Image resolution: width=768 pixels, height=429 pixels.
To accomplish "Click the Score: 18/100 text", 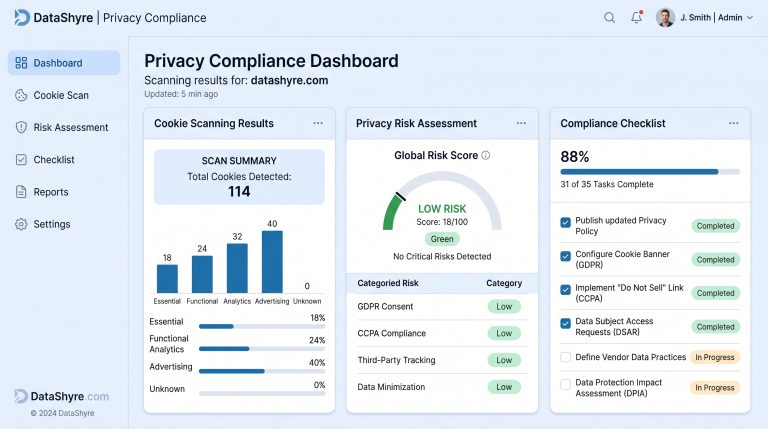I will [x=442, y=222].
